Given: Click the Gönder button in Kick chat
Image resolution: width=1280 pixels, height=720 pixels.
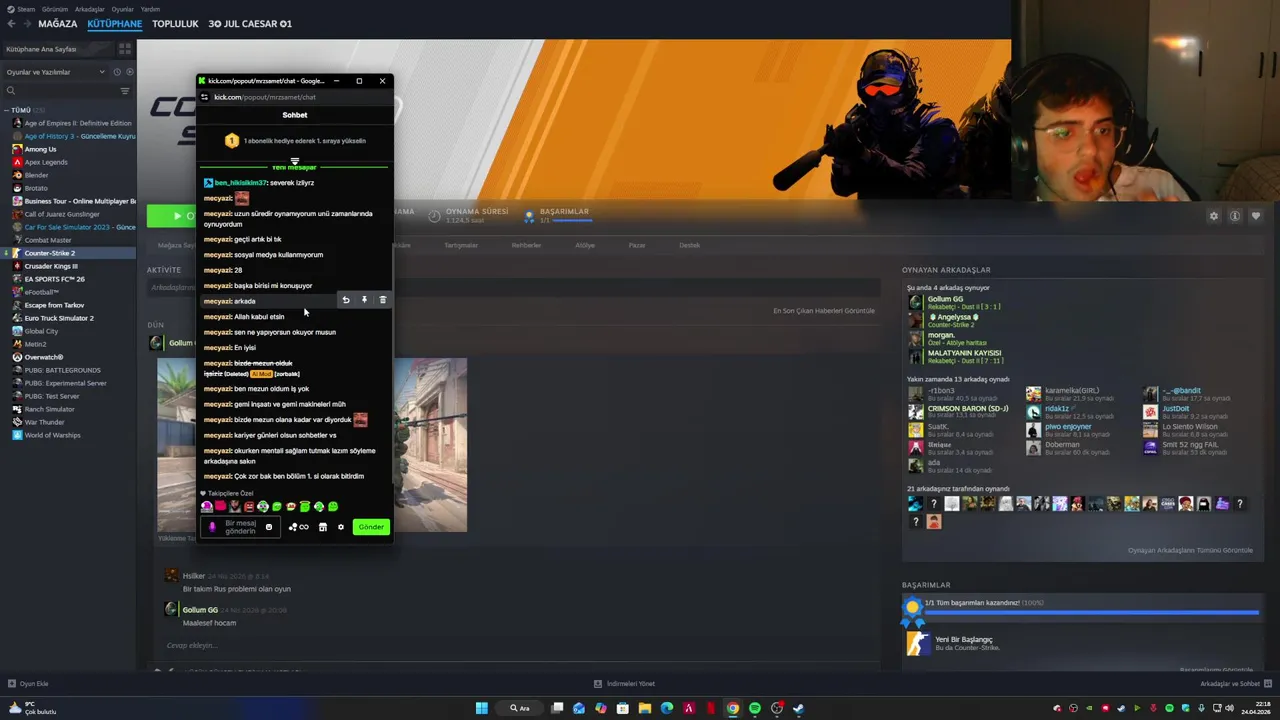Looking at the screenshot, I should (x=371, y=527).
